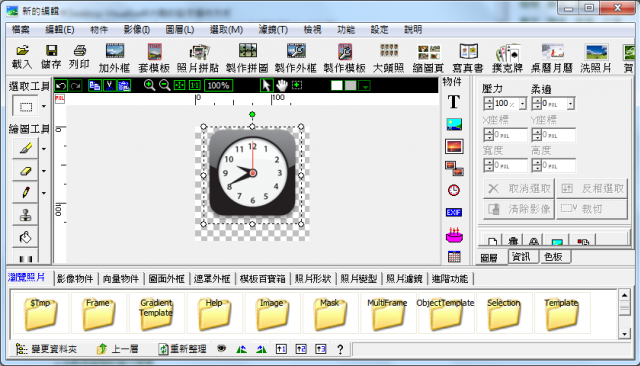Select the clone stamp tool
The image size is (640, 366).
pos(25,215)
